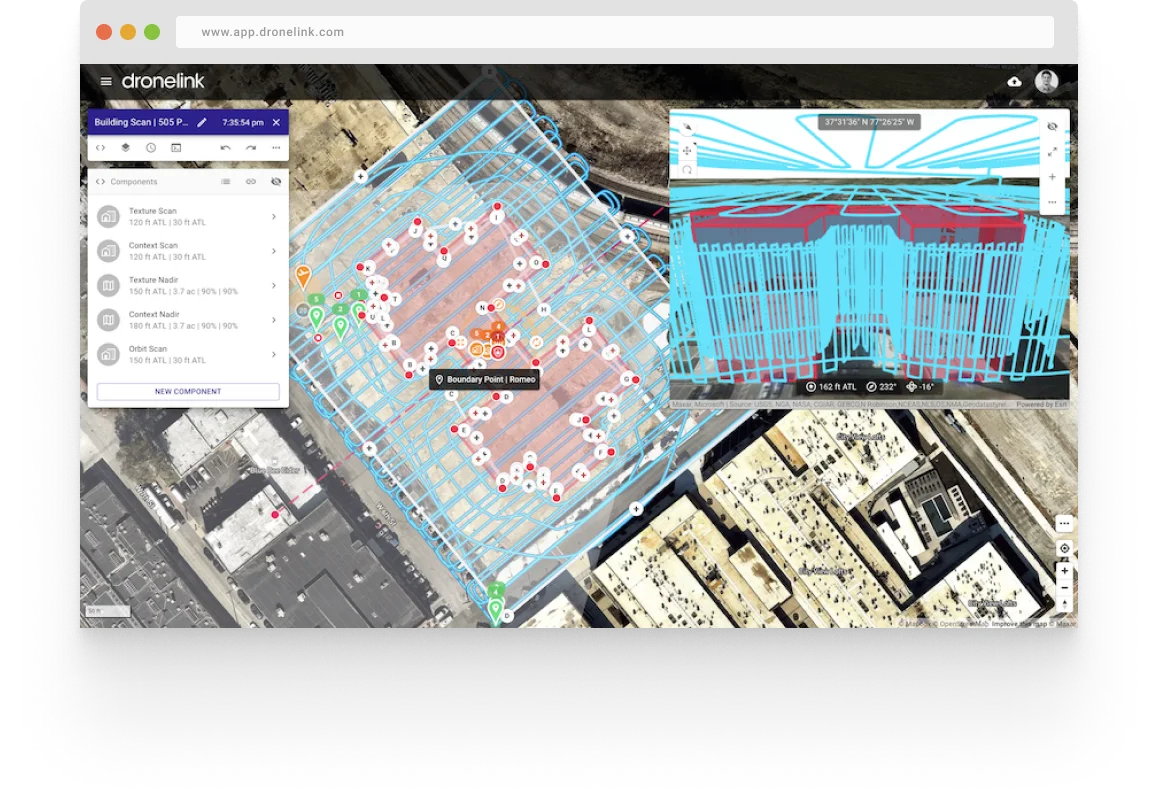Zoom out on the main map
This screenshot has width=1158, height=808.
(1064, 588)
